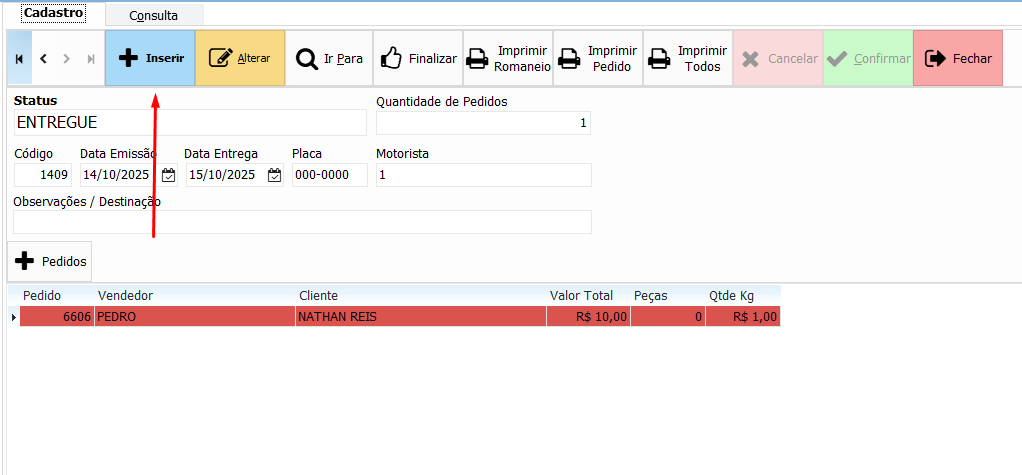The image size is (1022, 475).
Task: Click the Placa input field
Action: click(329, 175)
